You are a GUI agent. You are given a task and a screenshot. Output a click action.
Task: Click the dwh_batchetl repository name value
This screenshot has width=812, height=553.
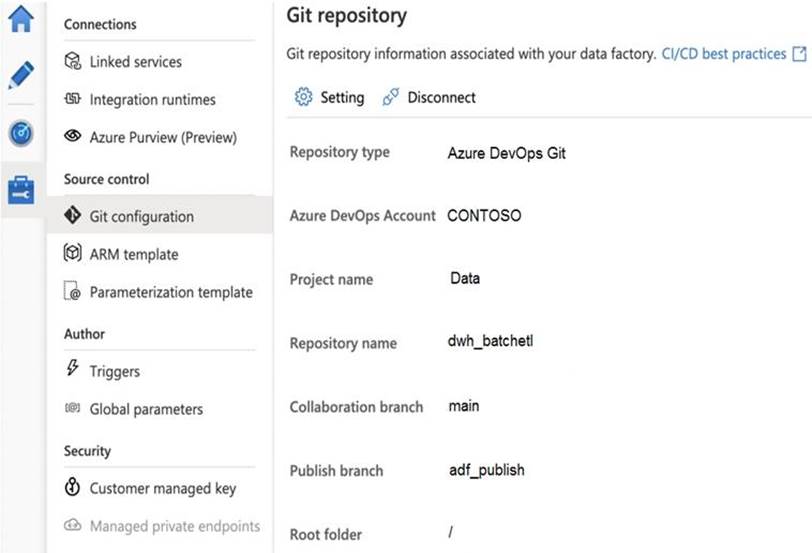(x=491, y=342)
